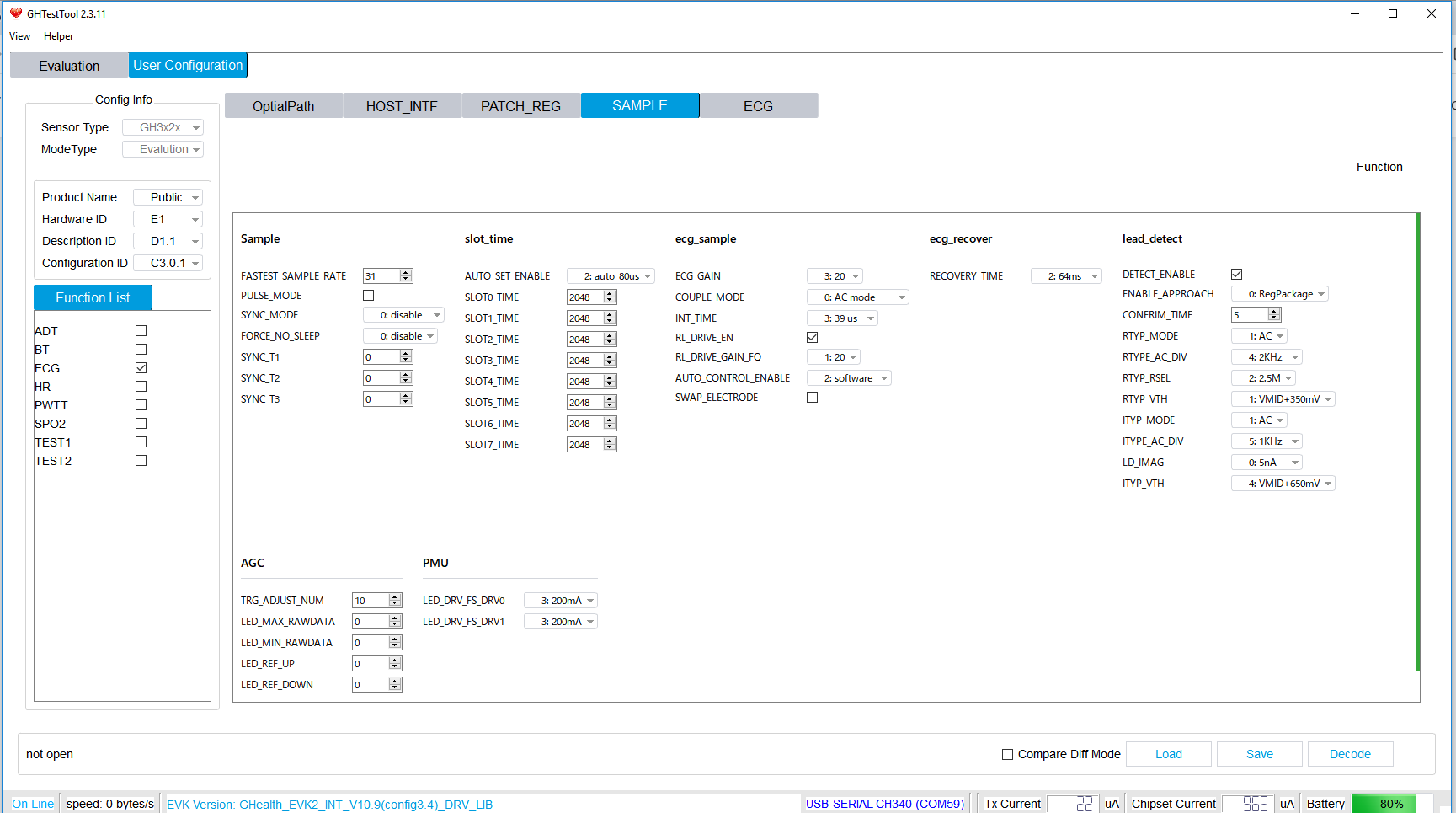The width and height of the screenshot is (1456, 813).
Task: Click the Decode button
Action: coord(1350,754)
